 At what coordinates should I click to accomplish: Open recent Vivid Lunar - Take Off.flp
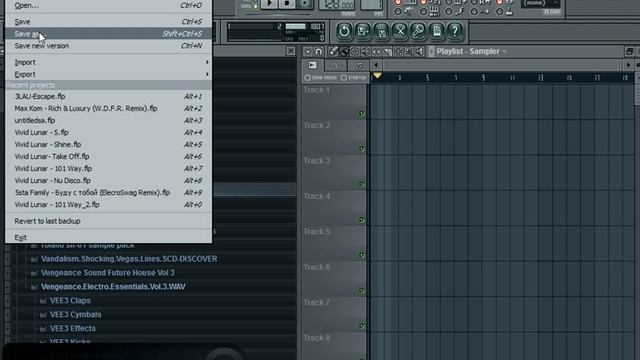pos(109,156)
